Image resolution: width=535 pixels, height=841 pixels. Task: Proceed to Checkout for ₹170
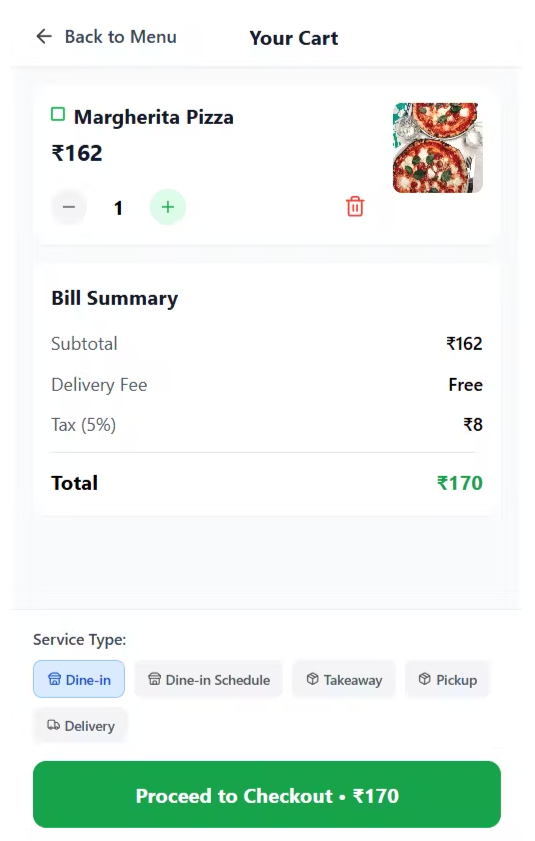[267, 795]
